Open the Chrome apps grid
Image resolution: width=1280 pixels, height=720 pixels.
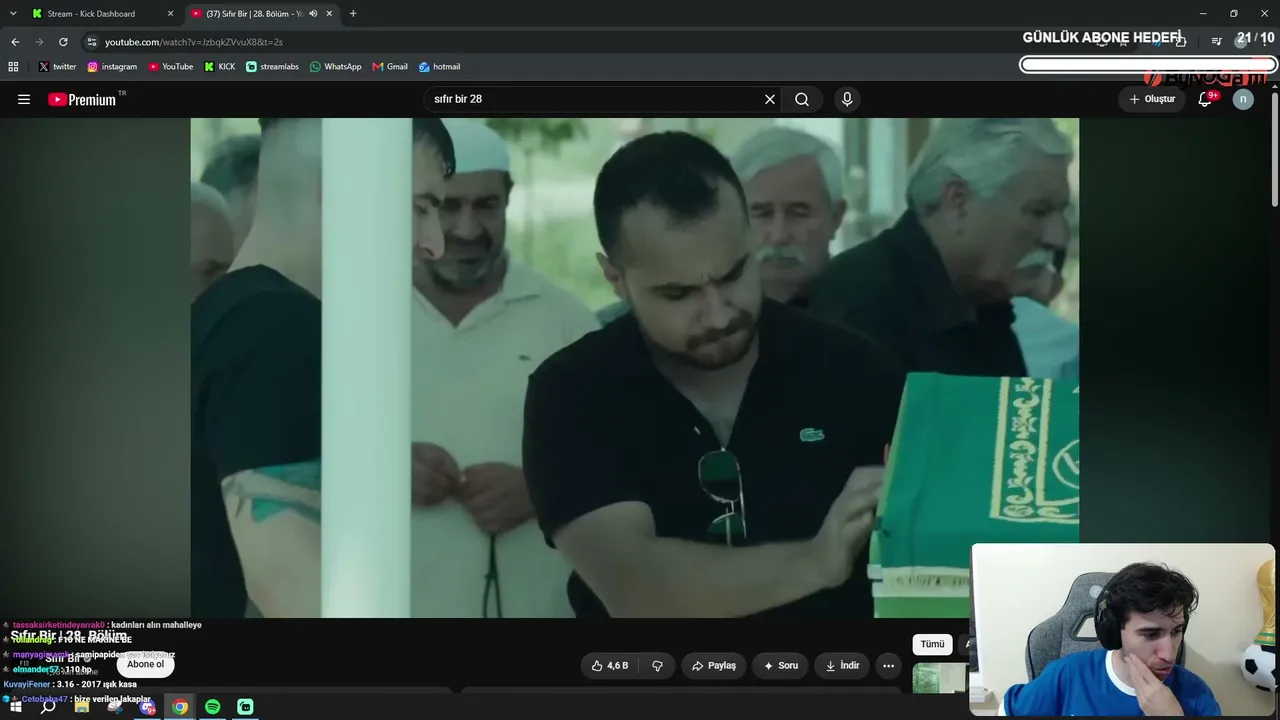[13, 67]
